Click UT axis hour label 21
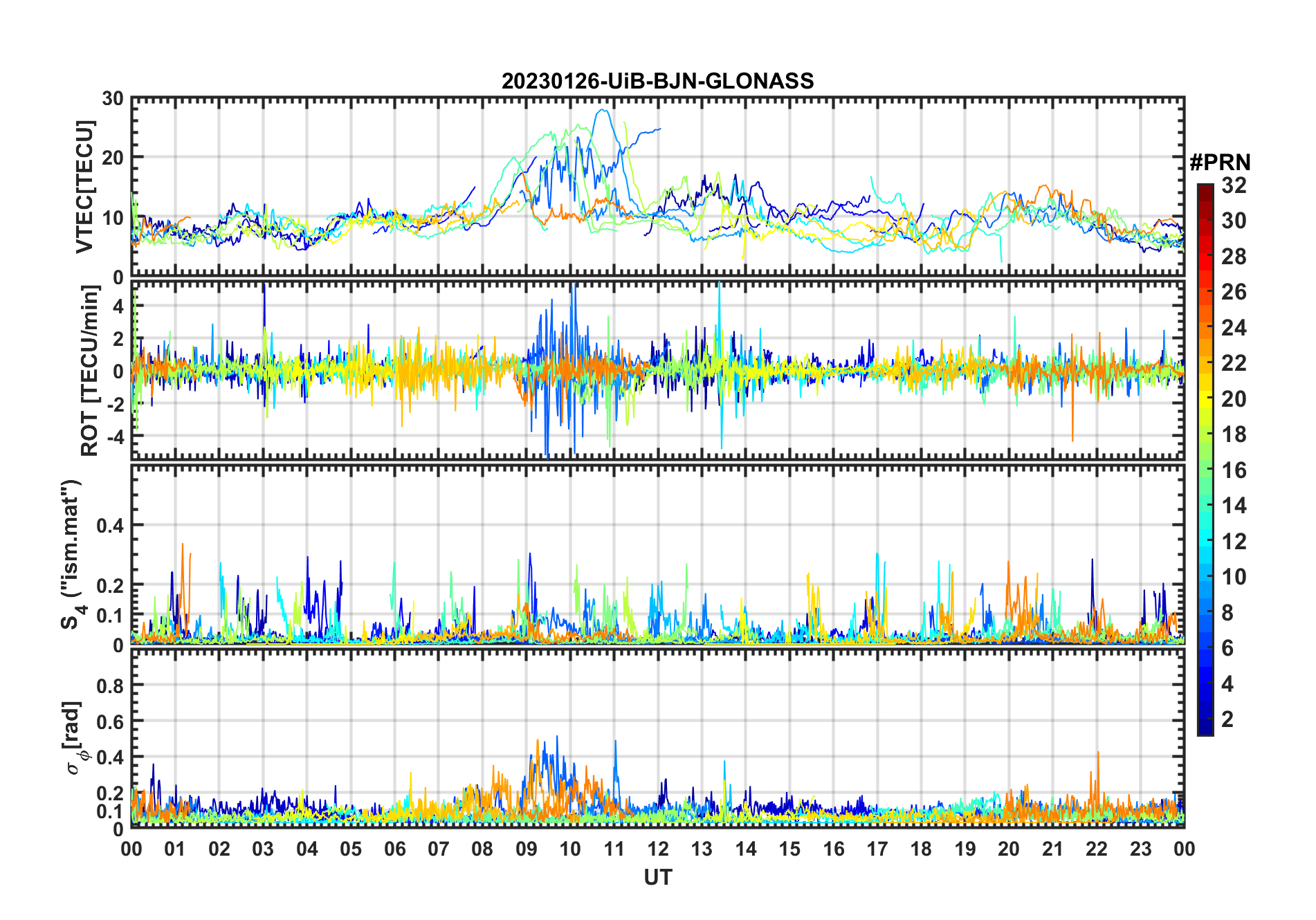Screen dimensions: 1316x920 [1053, 849]
